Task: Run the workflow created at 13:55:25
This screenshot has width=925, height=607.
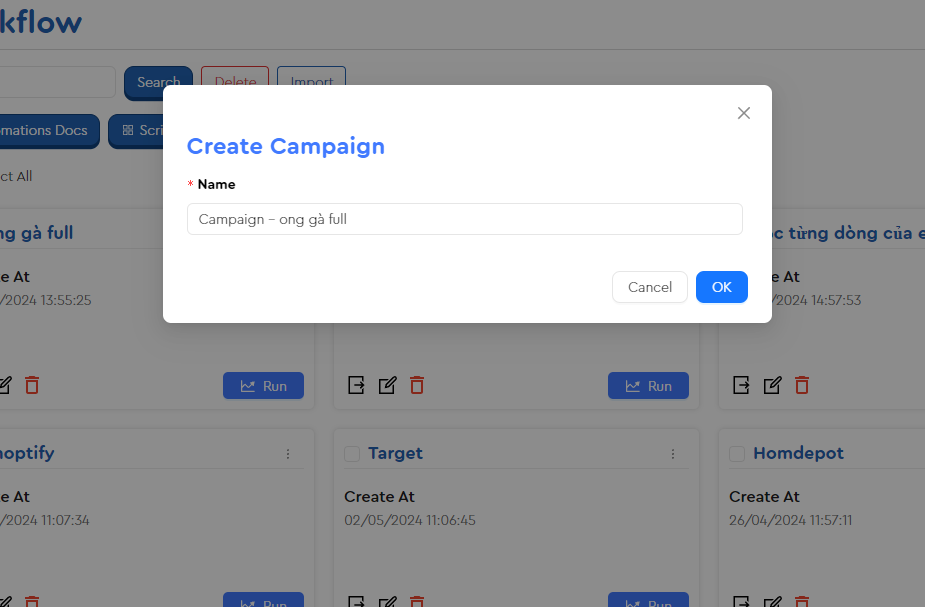Action: pyautogui.click(x=263, y=386)
